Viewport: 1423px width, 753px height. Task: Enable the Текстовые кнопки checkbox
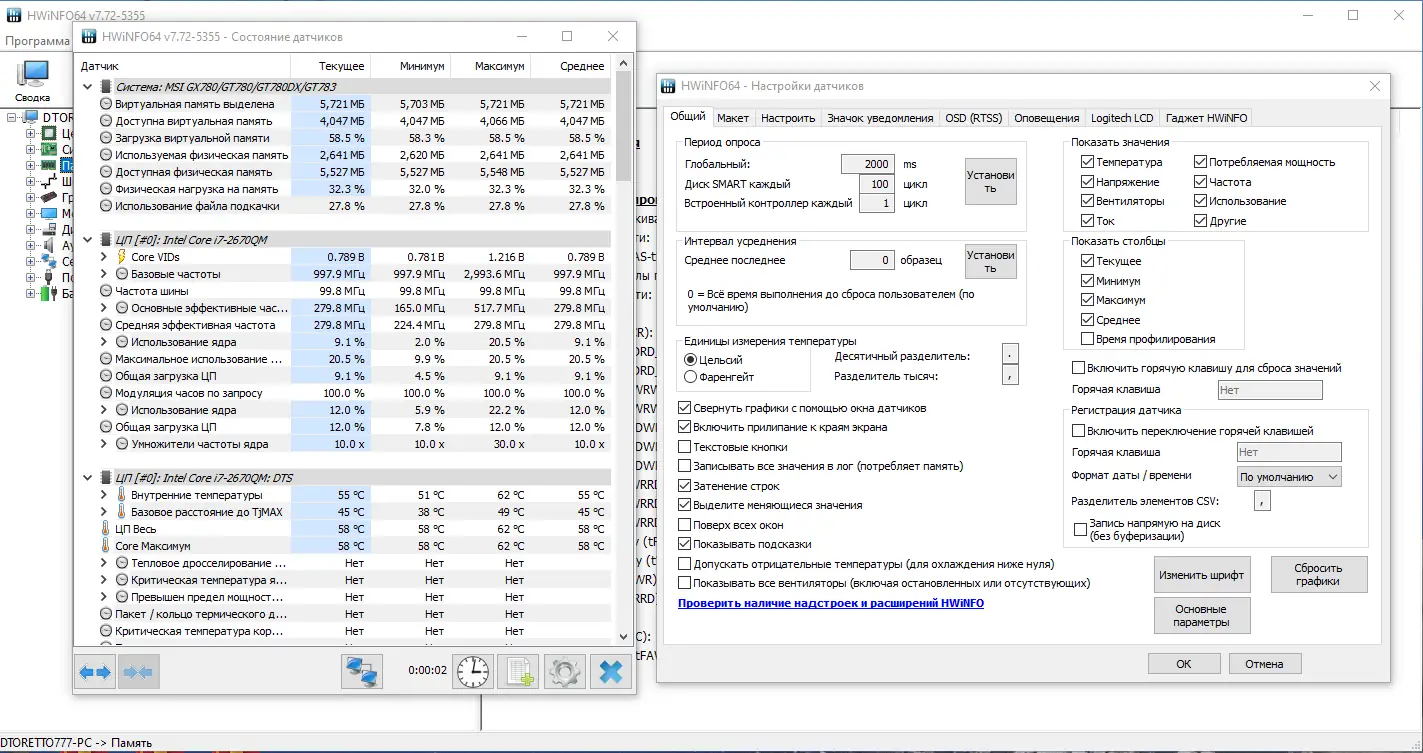point(684,447)
